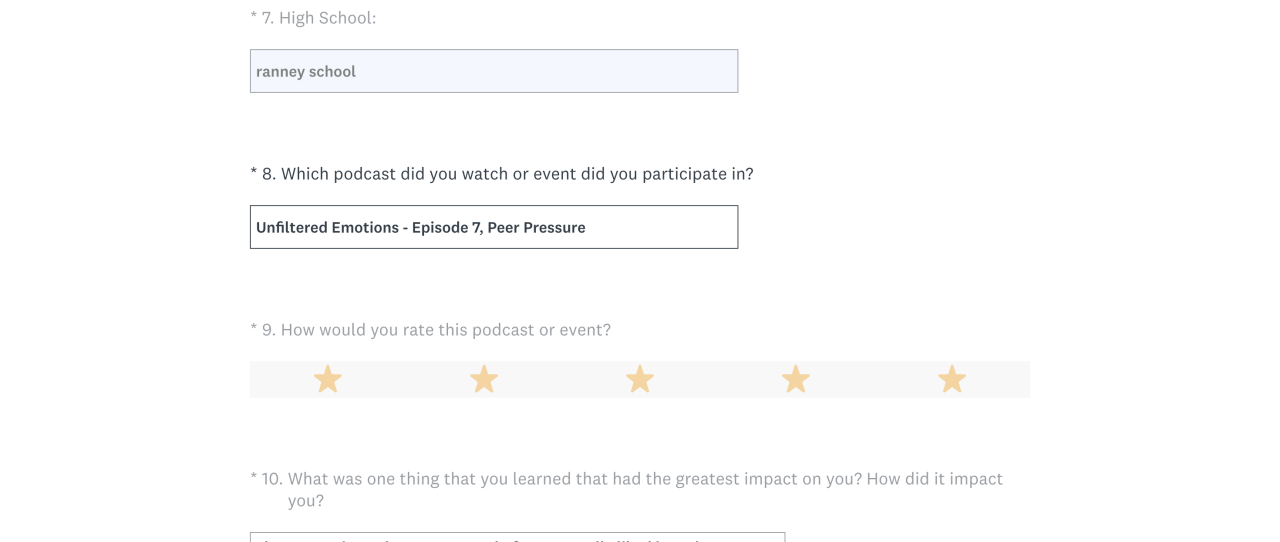Focus the question 10 answer box
Viewport: 1280px width, 542px height.
pyautogui.click(x=517, y=537)
